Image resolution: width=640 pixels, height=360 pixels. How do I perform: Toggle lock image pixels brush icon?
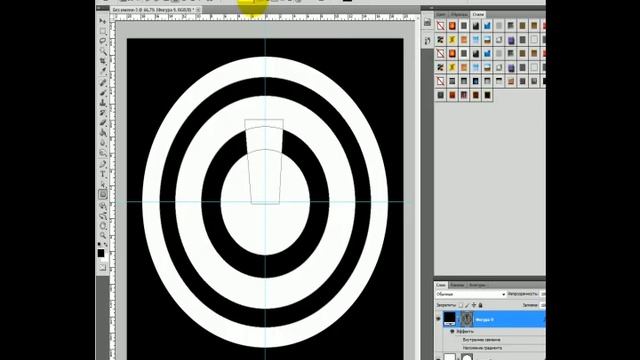(467, 305)
